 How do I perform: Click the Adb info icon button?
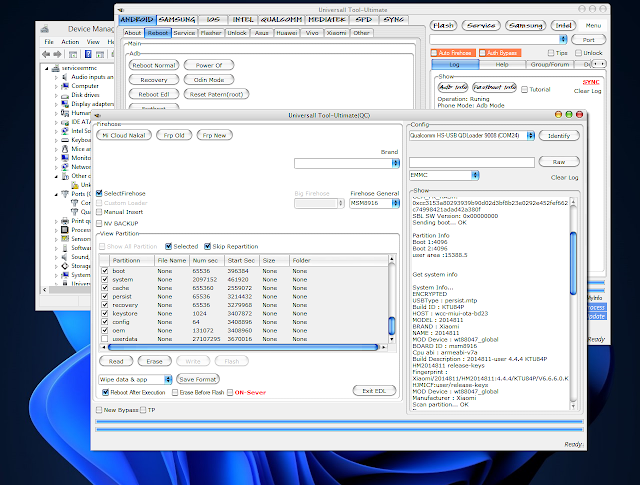[x=453, y=87]
